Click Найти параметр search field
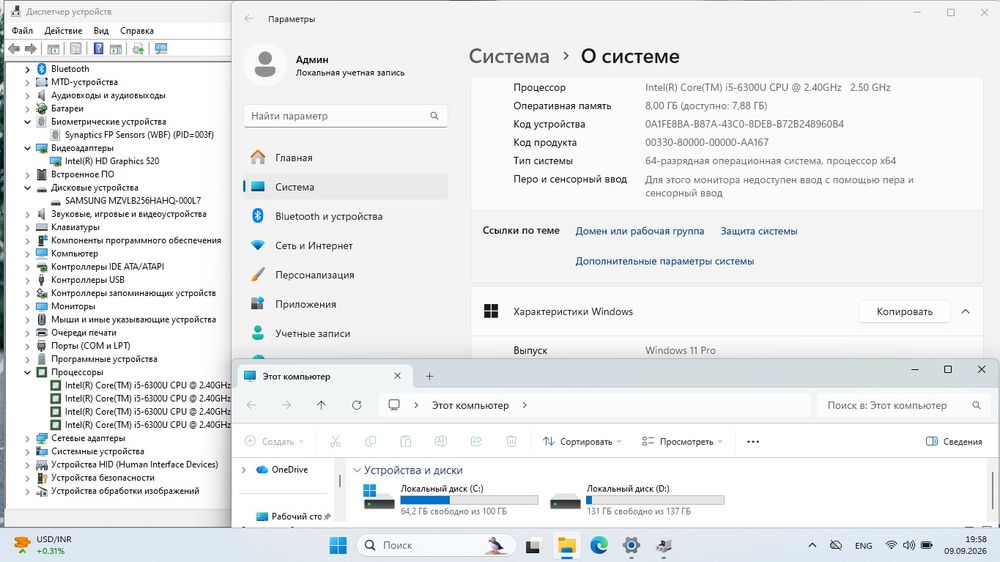The height and width of the screenshot is (562, 1000). 345,116
